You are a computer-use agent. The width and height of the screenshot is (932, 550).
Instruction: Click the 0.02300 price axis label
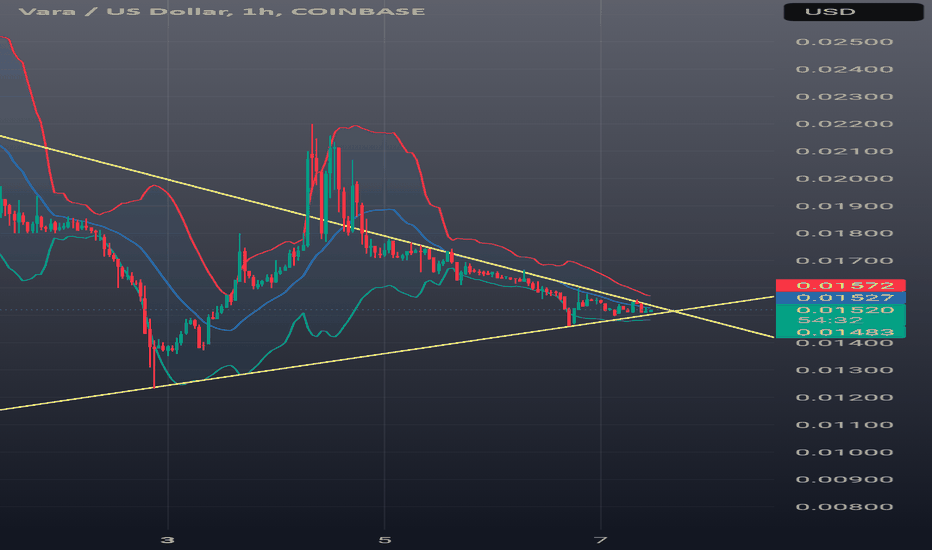coord(844,96)
